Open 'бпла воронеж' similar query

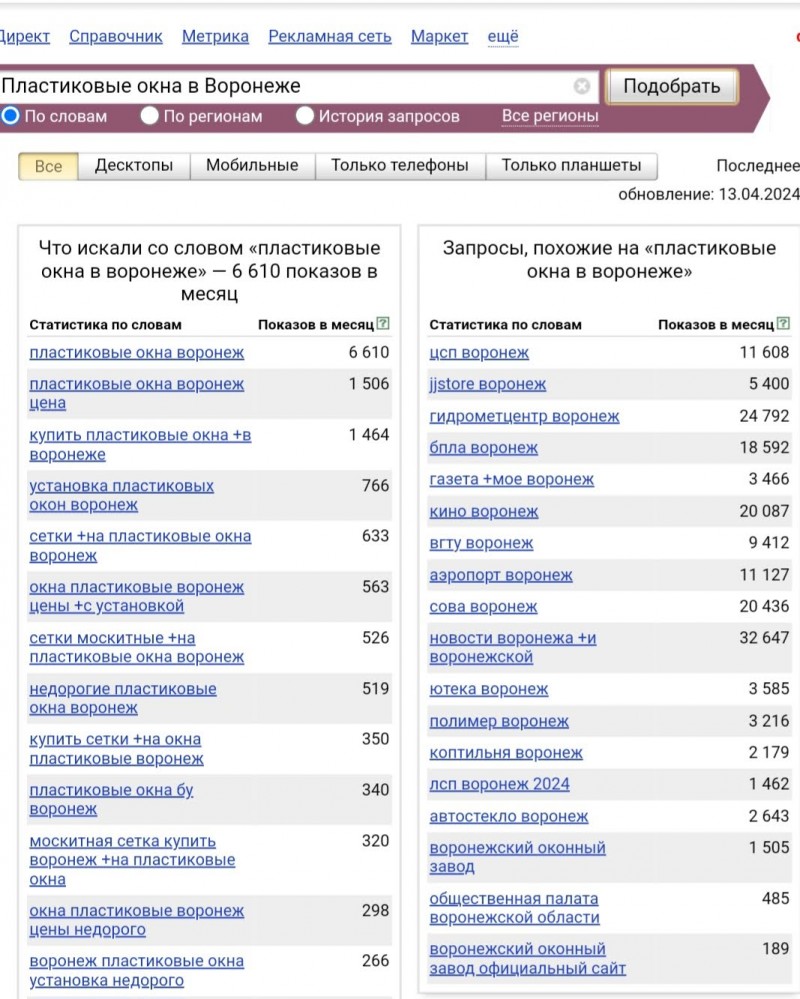coord(483,448)
